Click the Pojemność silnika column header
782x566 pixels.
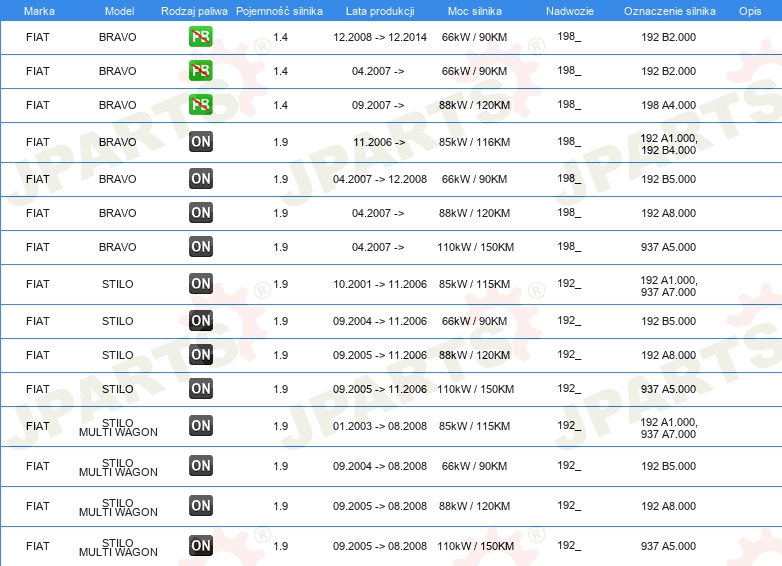click(279, 11)
